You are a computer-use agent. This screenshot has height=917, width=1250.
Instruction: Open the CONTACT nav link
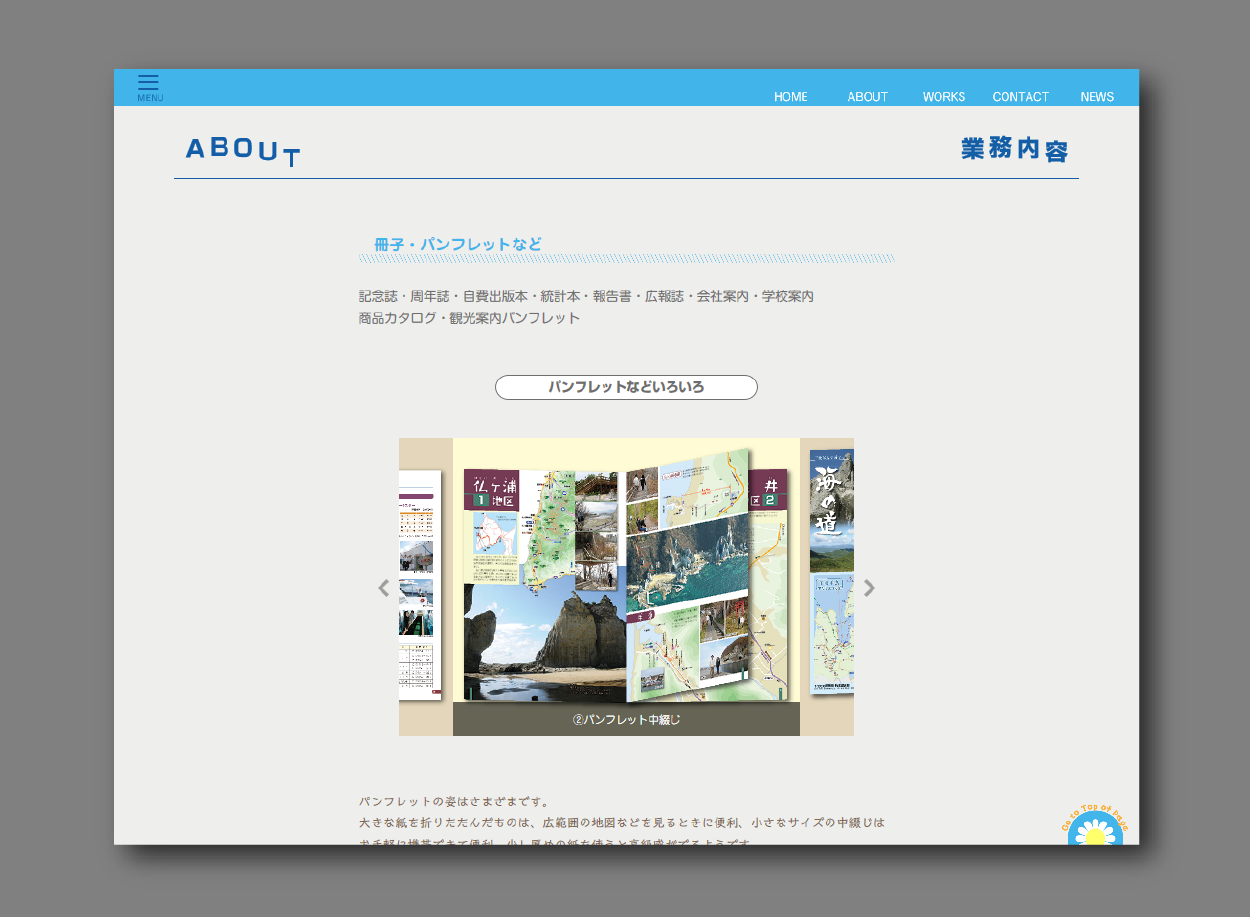click(1020, 97)
